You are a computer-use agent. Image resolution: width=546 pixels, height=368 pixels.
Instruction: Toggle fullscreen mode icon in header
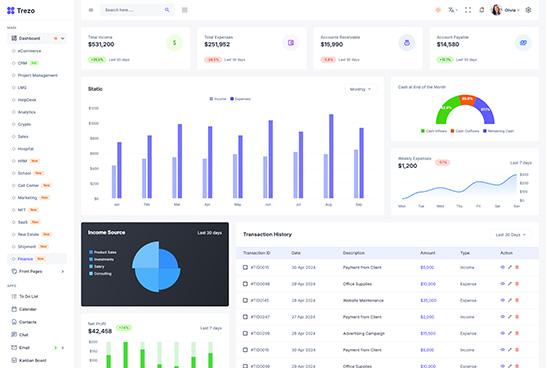click(468, 10)
